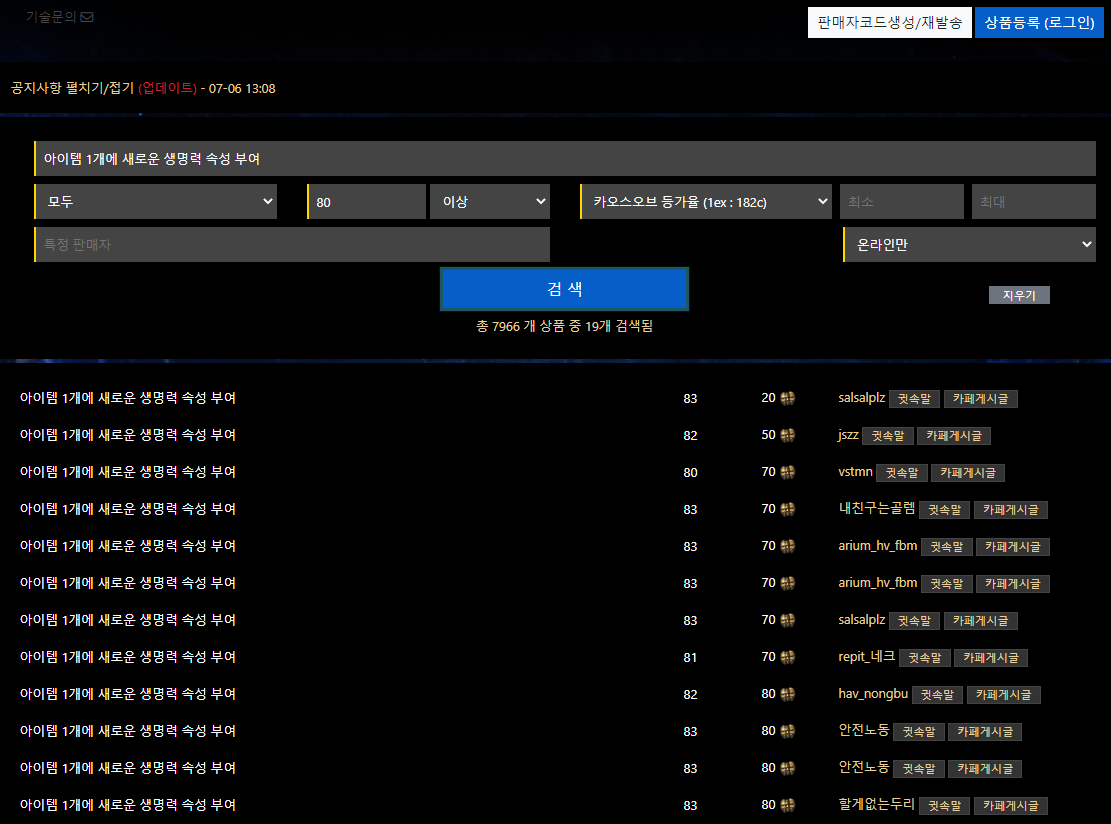Expand the 카오스오브 등가율 currency dropdown
1111x824 pixels.
click(705, 202)
